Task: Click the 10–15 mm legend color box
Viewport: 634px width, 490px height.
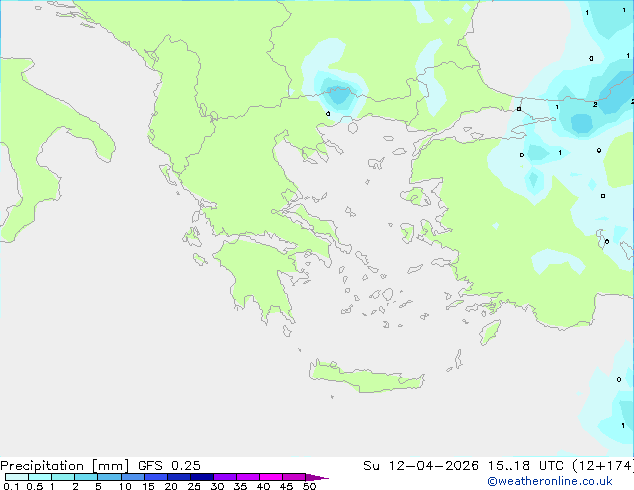Action: coord(132,477)
